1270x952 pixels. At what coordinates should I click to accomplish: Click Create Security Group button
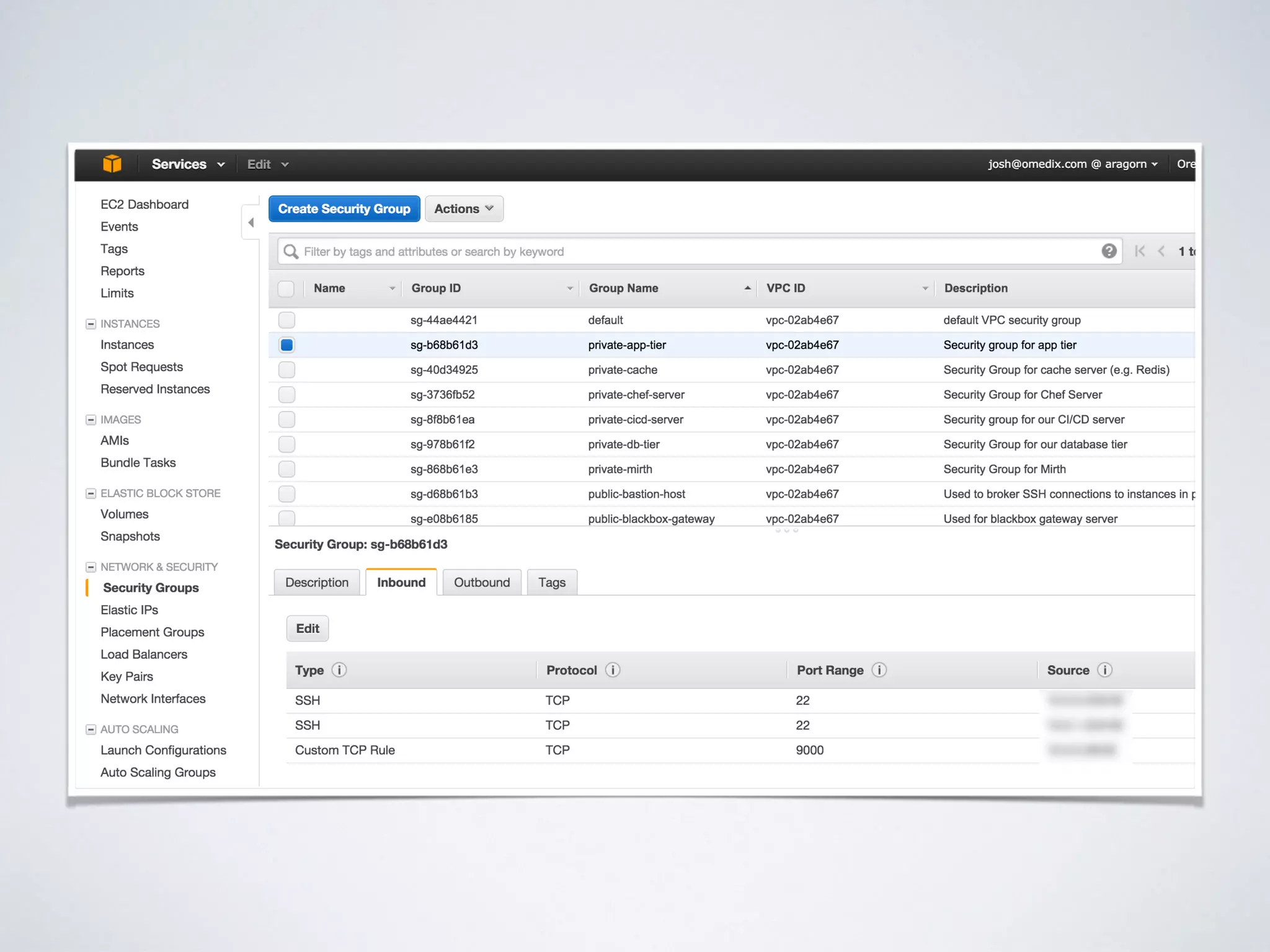coord(344,209)
